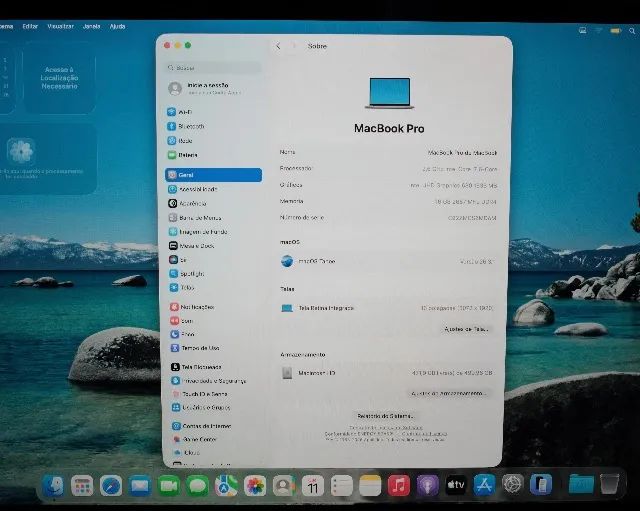Open the Ajuda menu

click(117, 26)
